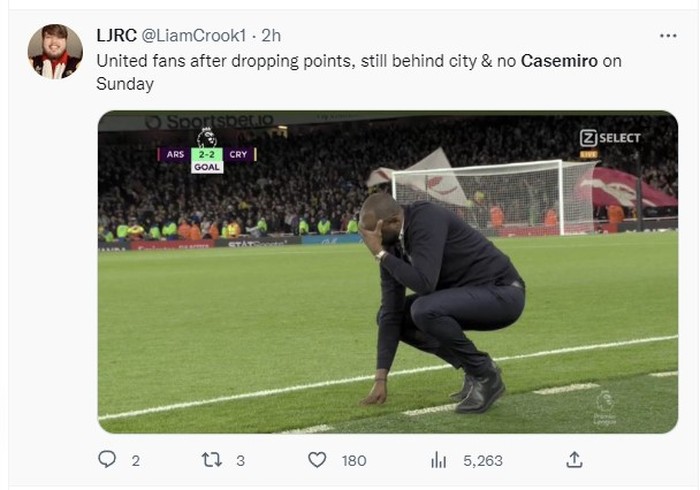The width and height of the screenshot is (700, 490).
Task: Click the reply speech bubble icon
Action: pyautogui.click(x=108, y=460)
